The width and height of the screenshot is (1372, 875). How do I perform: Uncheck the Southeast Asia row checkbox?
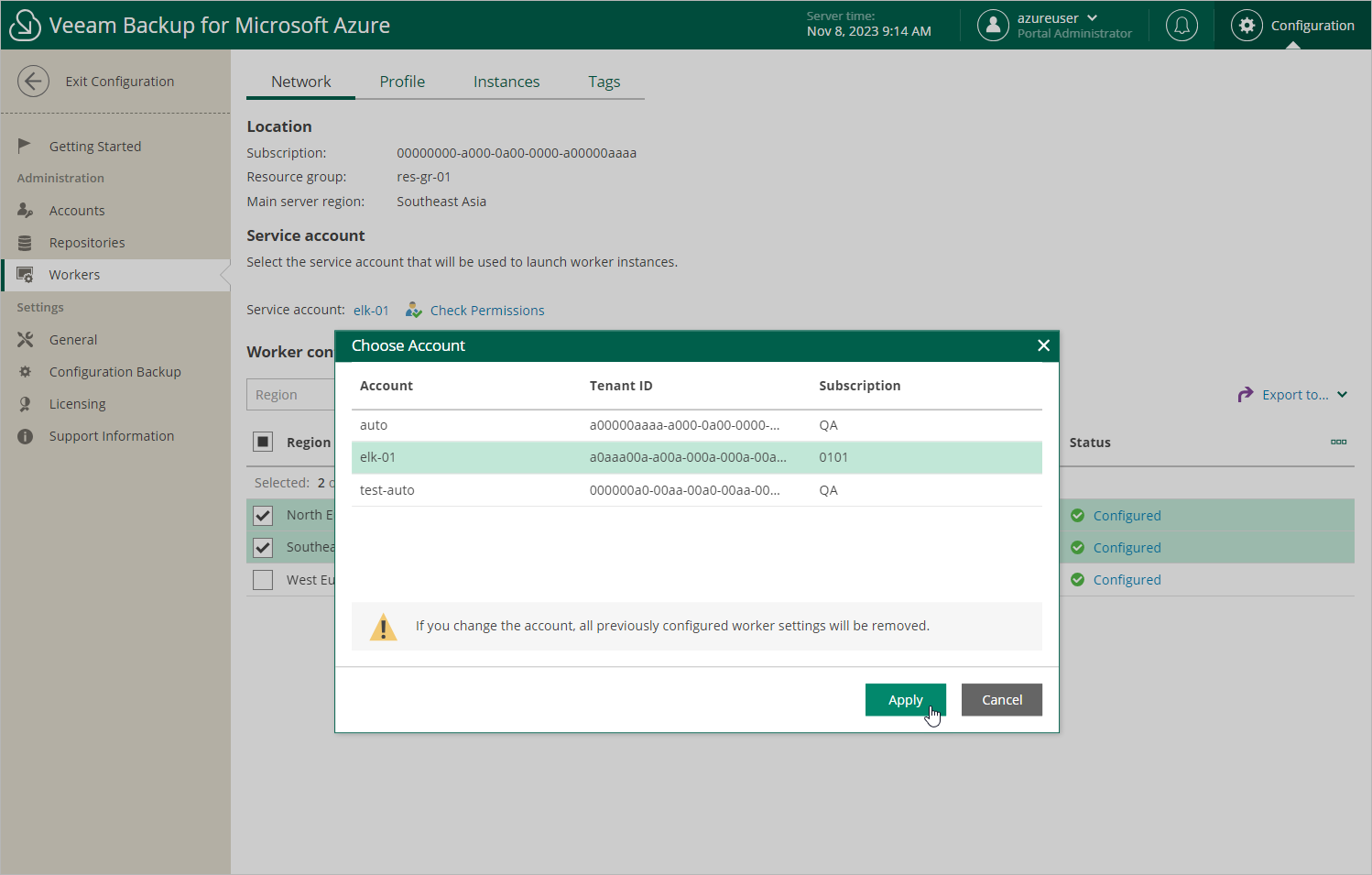click(263, 548)
